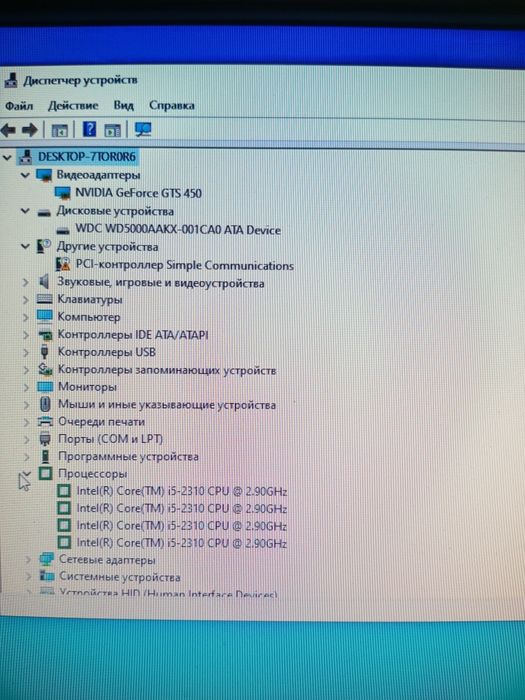
Task: Expand Контроллеры IDE ATA/ATAPI
Action: coord(25,335)
